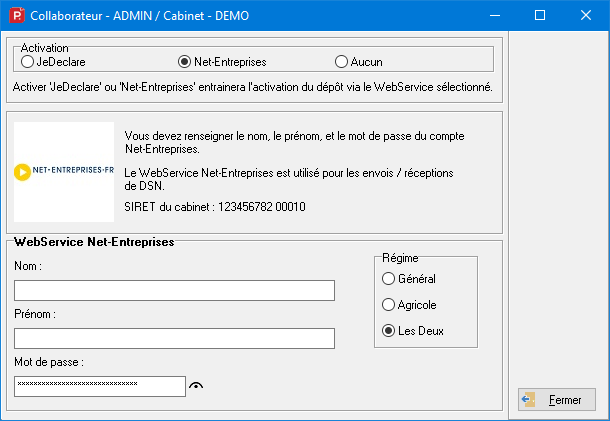This screenshot has height=421, width=610.
Task: Choose Les Deux régime
Action: click(x=389, y=331)
